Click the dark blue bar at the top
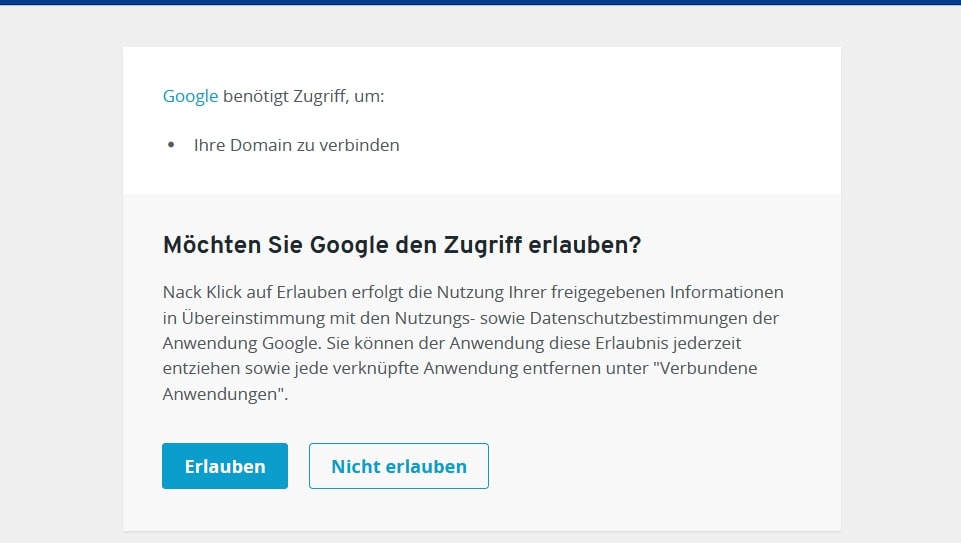 (x=480, y=2)
